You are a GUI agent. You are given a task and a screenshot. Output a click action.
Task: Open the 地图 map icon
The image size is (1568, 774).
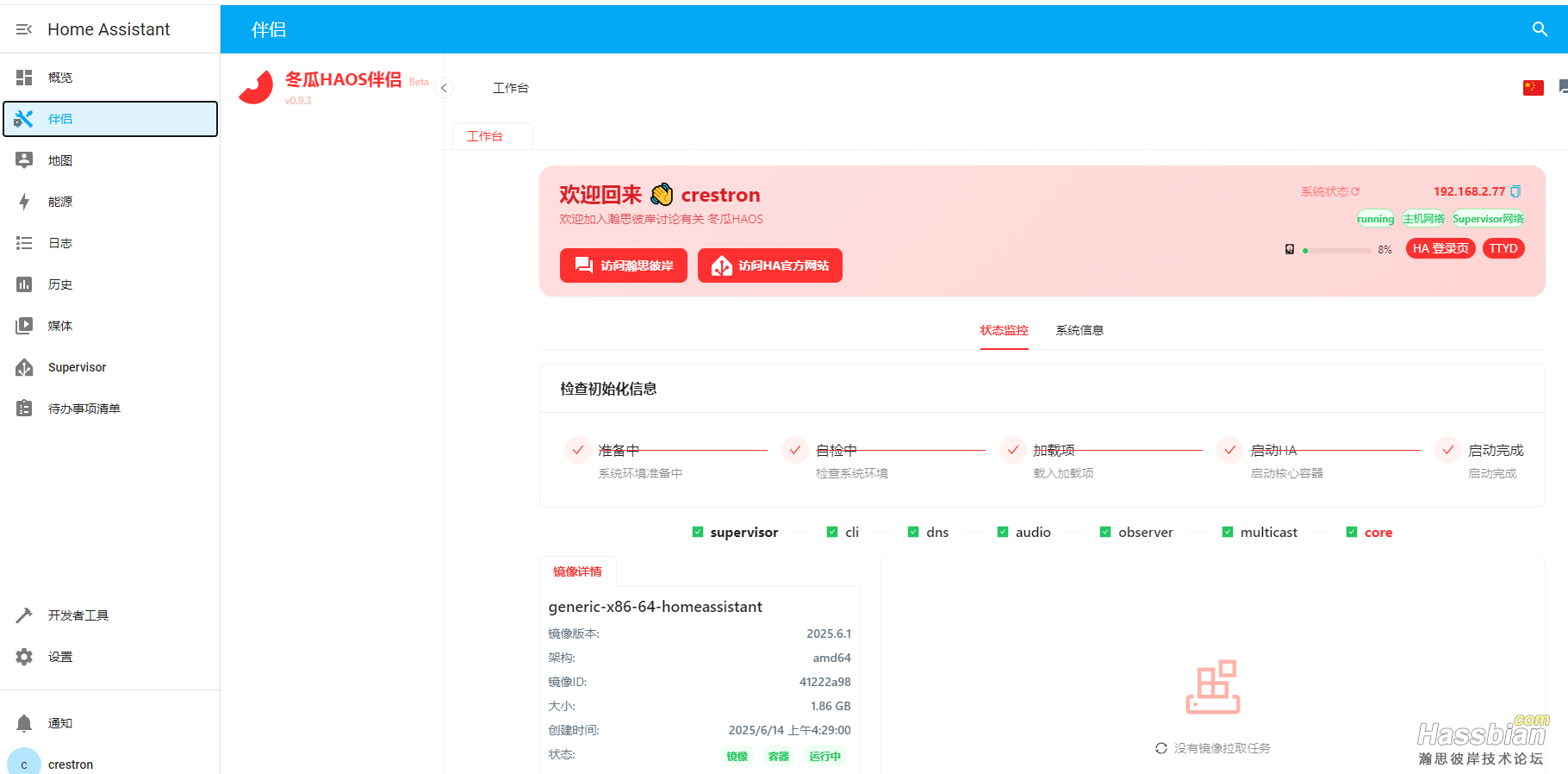pos(24,160)
